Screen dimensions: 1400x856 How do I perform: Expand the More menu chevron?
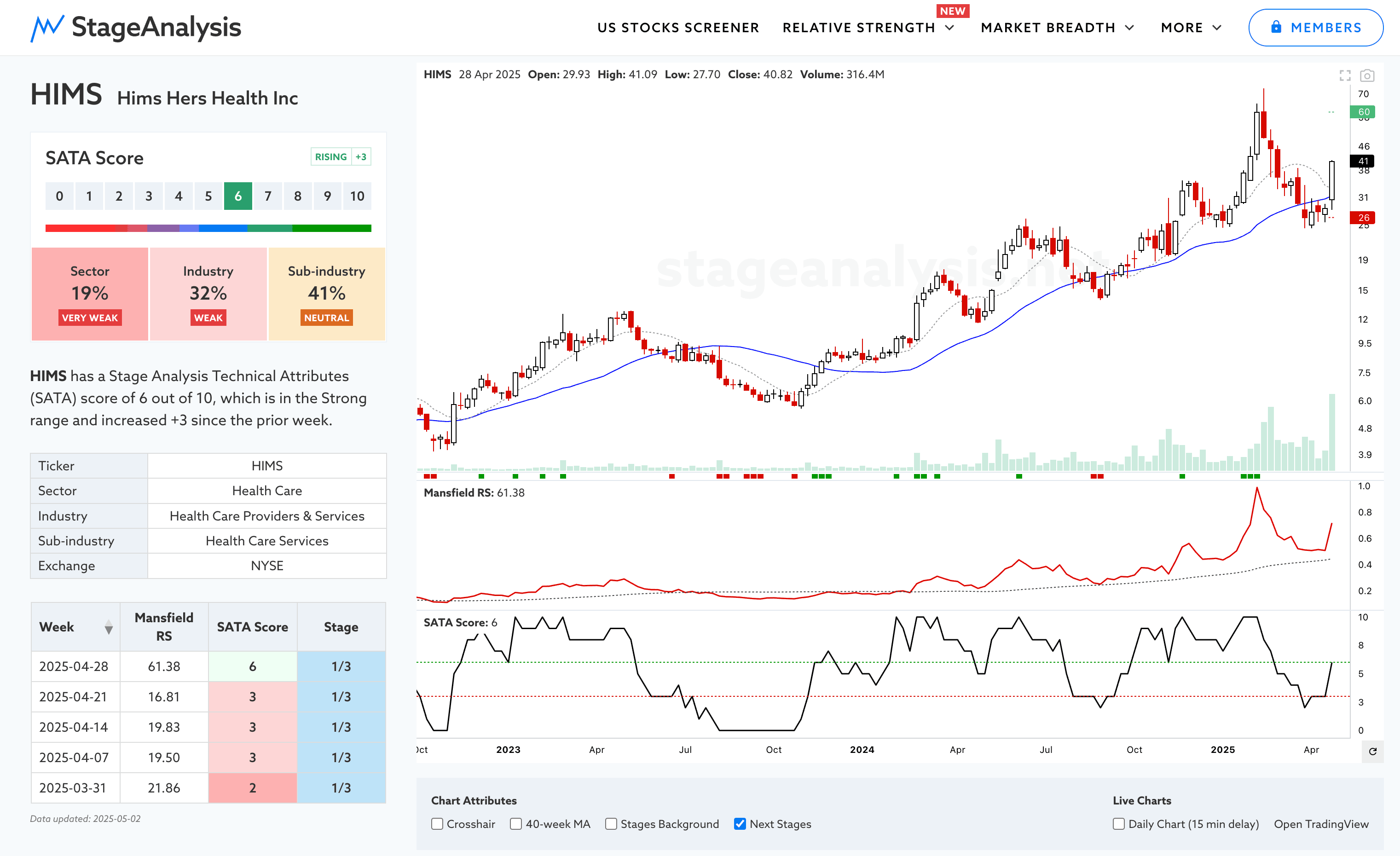(1217, 28)
